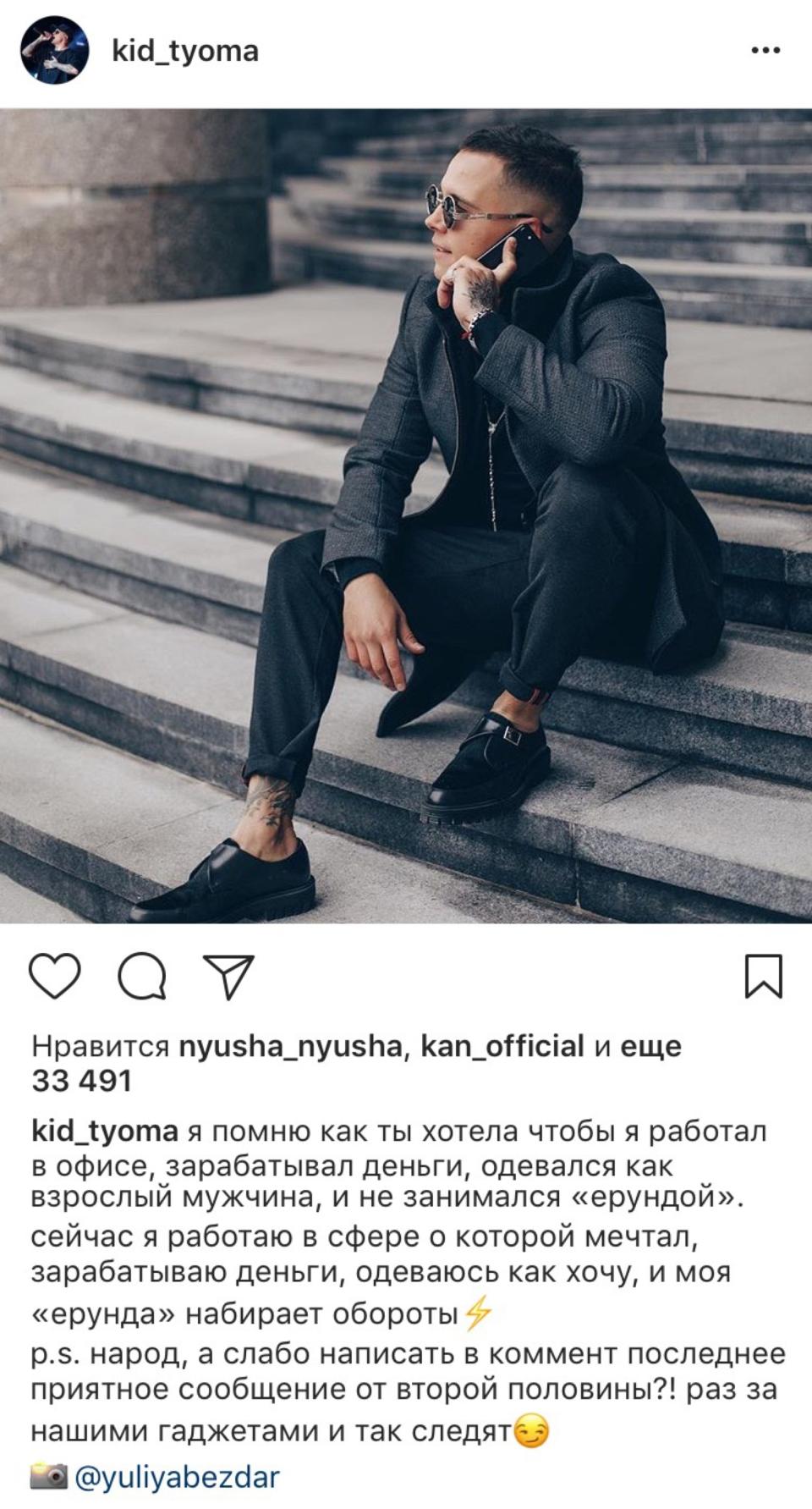Click the lightning bolt emoji in caption
The height and width of the screenshot is (1509, 812).
pos(478,1313)
